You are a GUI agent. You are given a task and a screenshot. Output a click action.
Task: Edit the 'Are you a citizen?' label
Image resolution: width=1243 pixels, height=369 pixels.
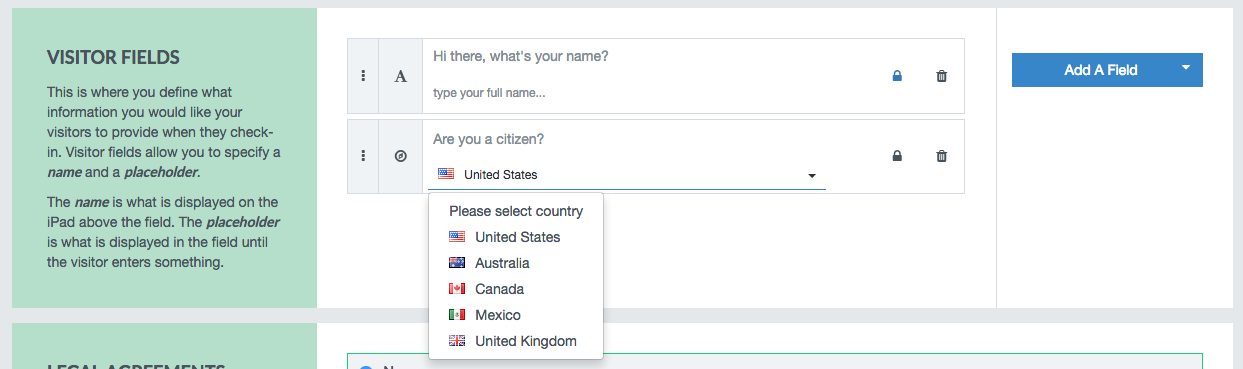[x=489, y=139]
